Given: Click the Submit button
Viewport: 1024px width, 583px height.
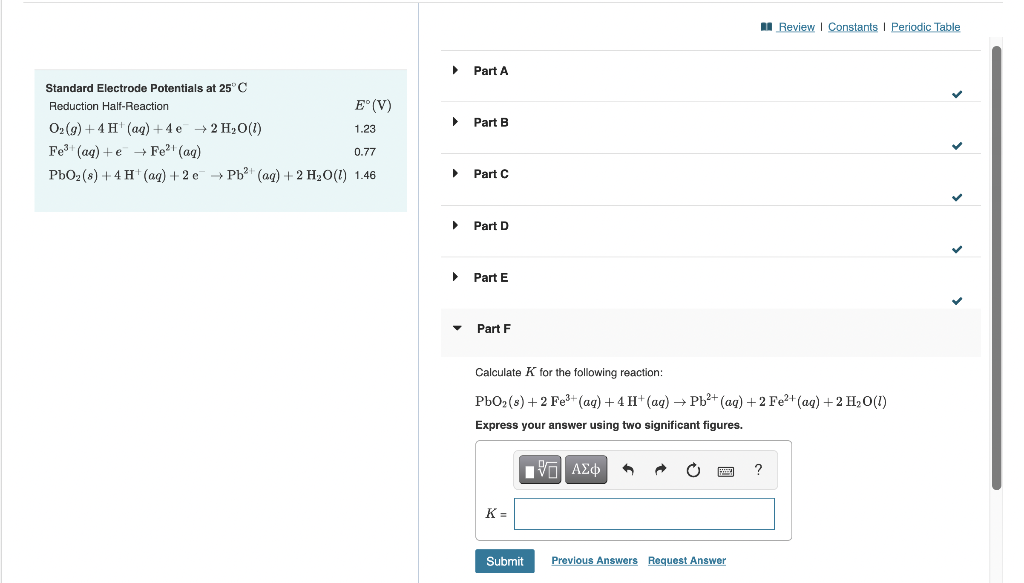Looking at the screenshot, I should (x=504, y=561).
